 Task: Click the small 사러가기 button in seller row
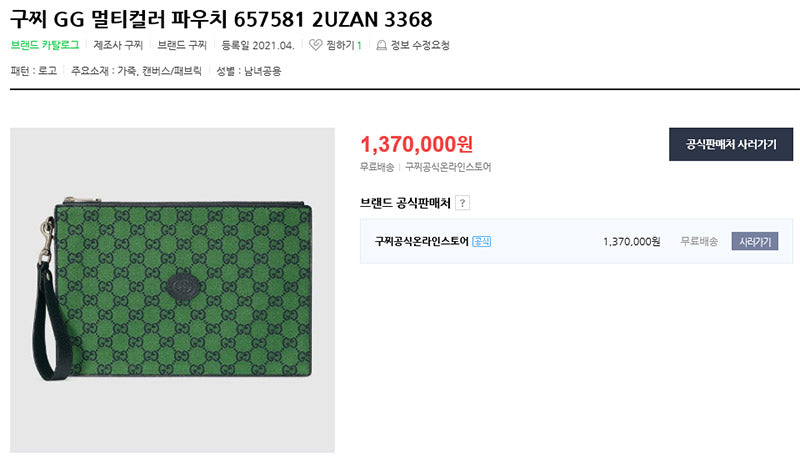click(x=755, y=241)
